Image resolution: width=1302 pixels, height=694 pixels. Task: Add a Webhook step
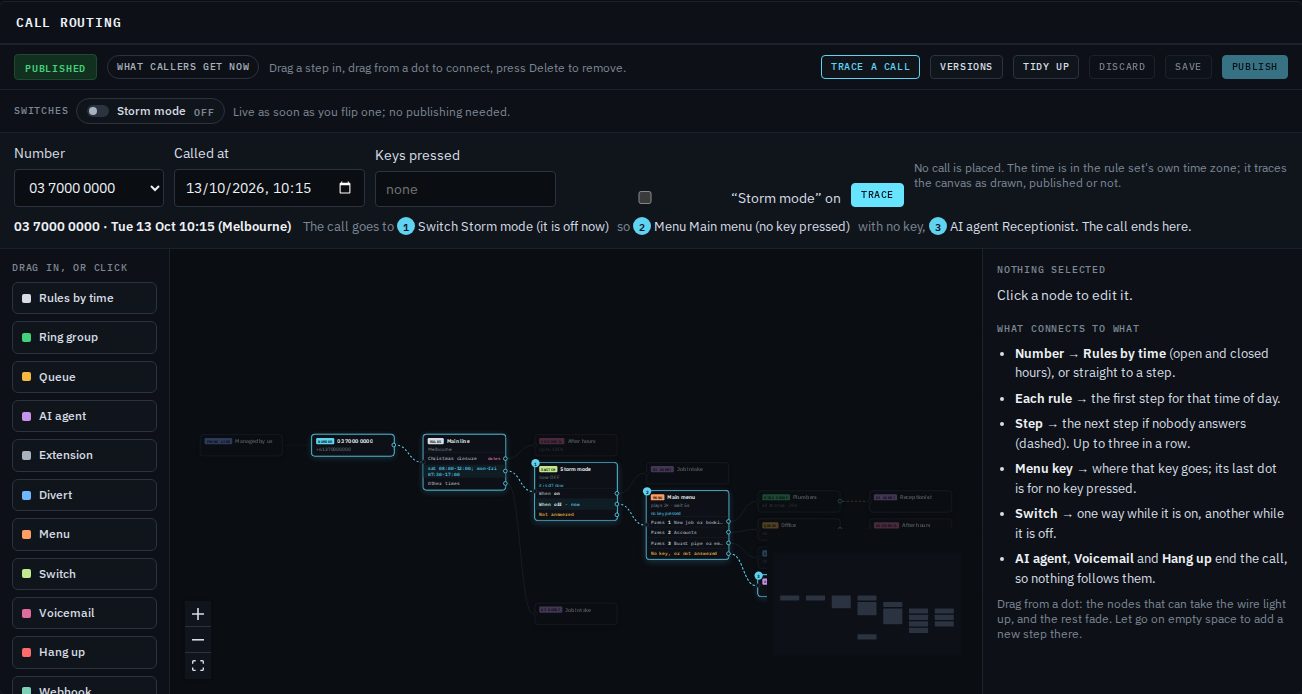click(85, 685)
